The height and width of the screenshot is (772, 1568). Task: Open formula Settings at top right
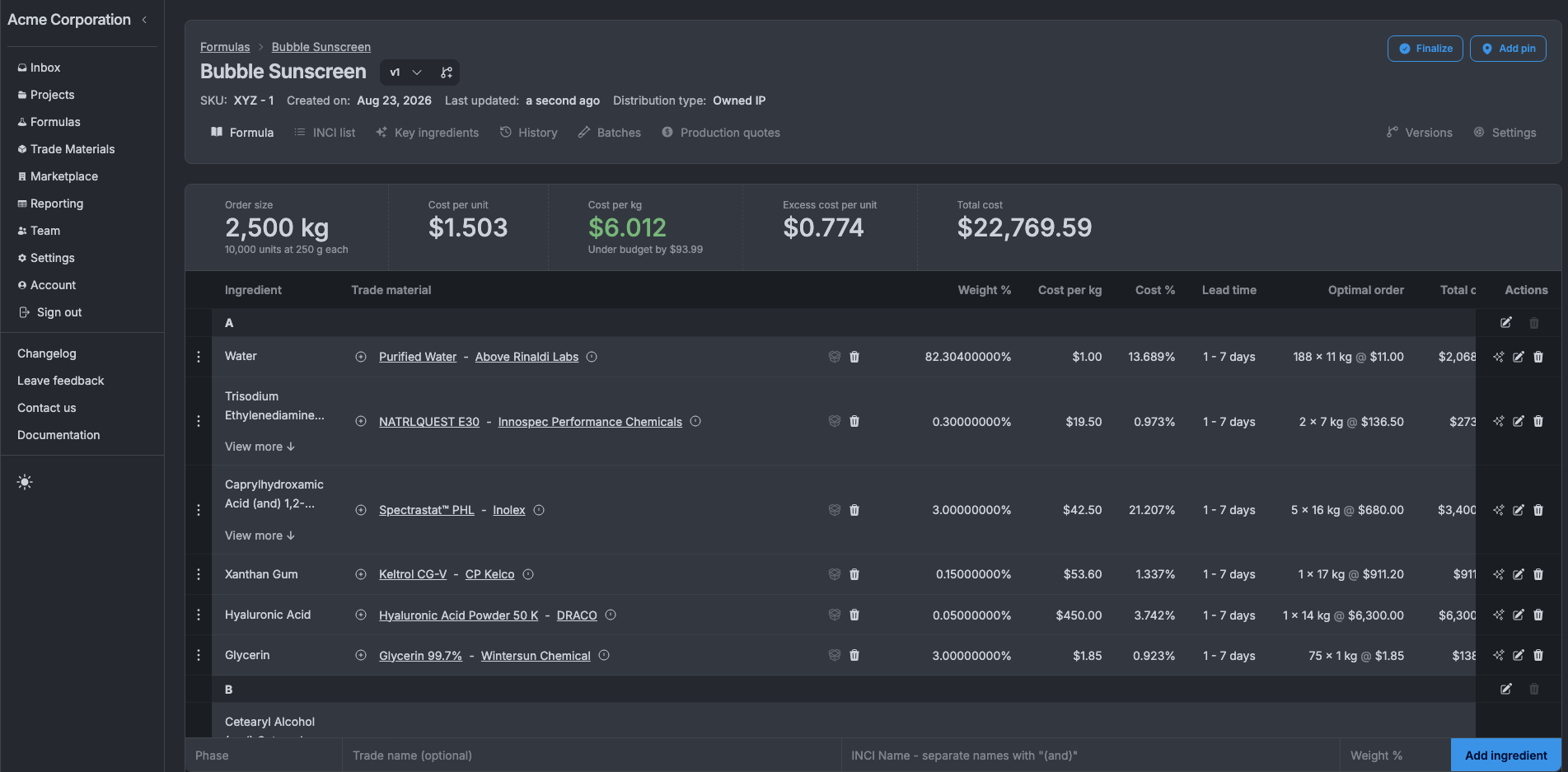click(x=1505, y=133)
